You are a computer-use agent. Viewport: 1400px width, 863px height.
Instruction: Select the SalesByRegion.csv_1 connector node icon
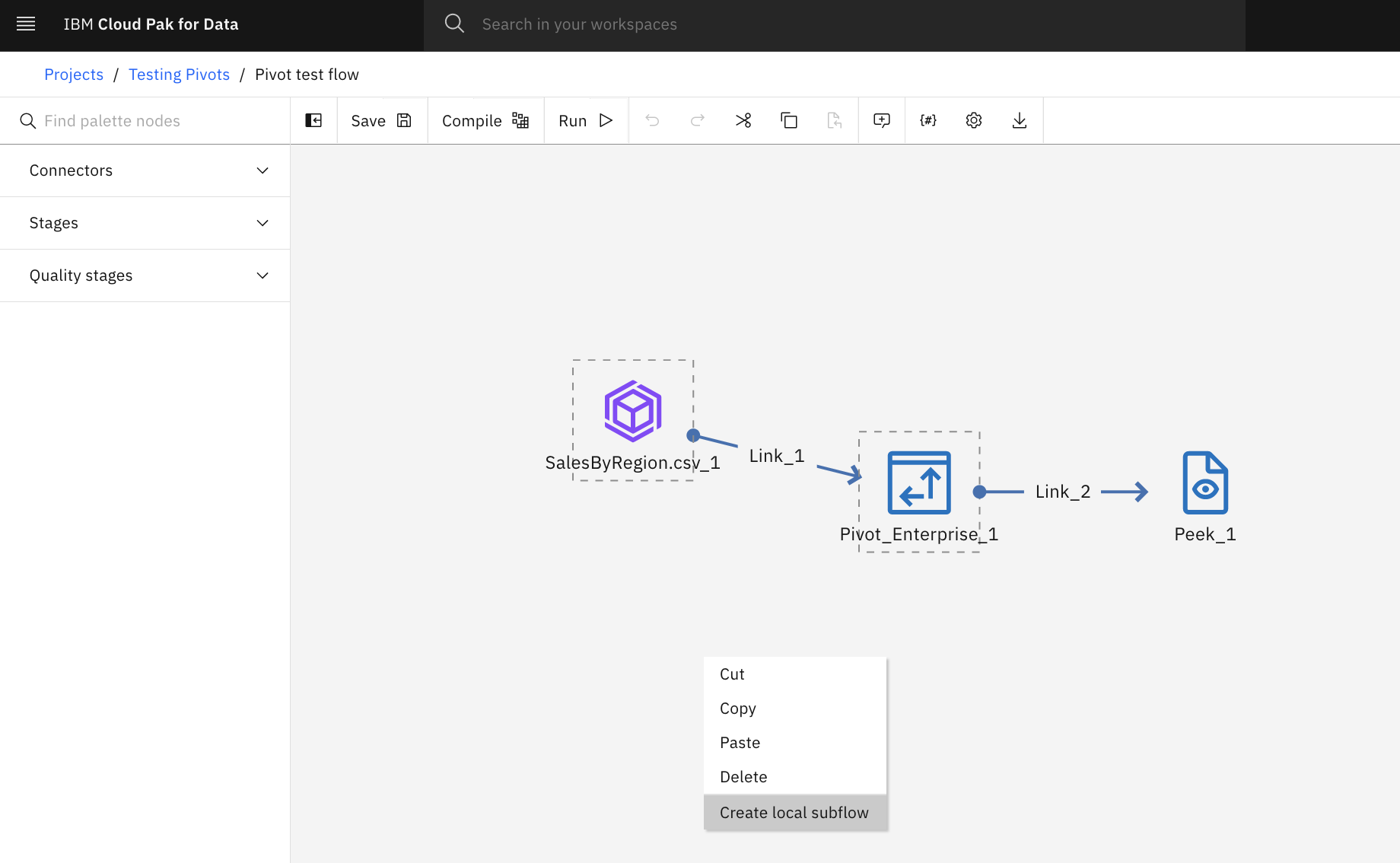(633, 411)
